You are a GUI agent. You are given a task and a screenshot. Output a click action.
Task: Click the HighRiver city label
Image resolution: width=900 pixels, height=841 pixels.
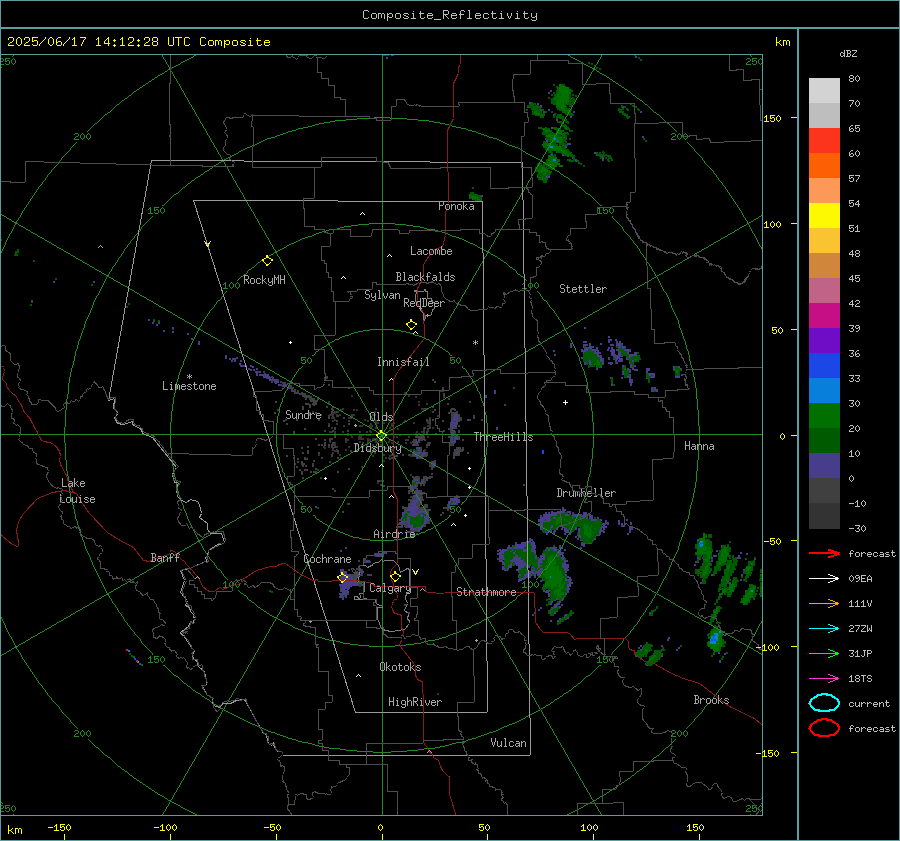(415, 702)
